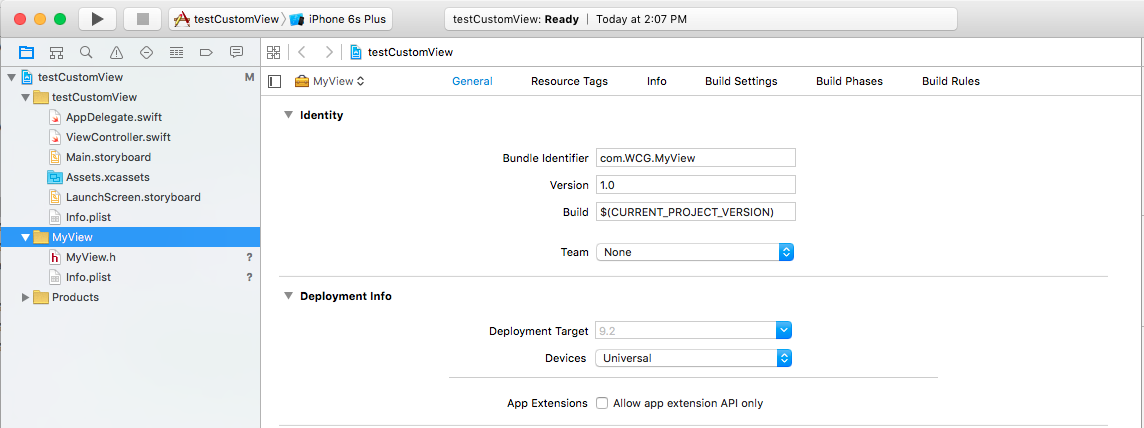Open the Build Phases tab
This screenshot has height=428, width=1144.
tap(849, 81)
